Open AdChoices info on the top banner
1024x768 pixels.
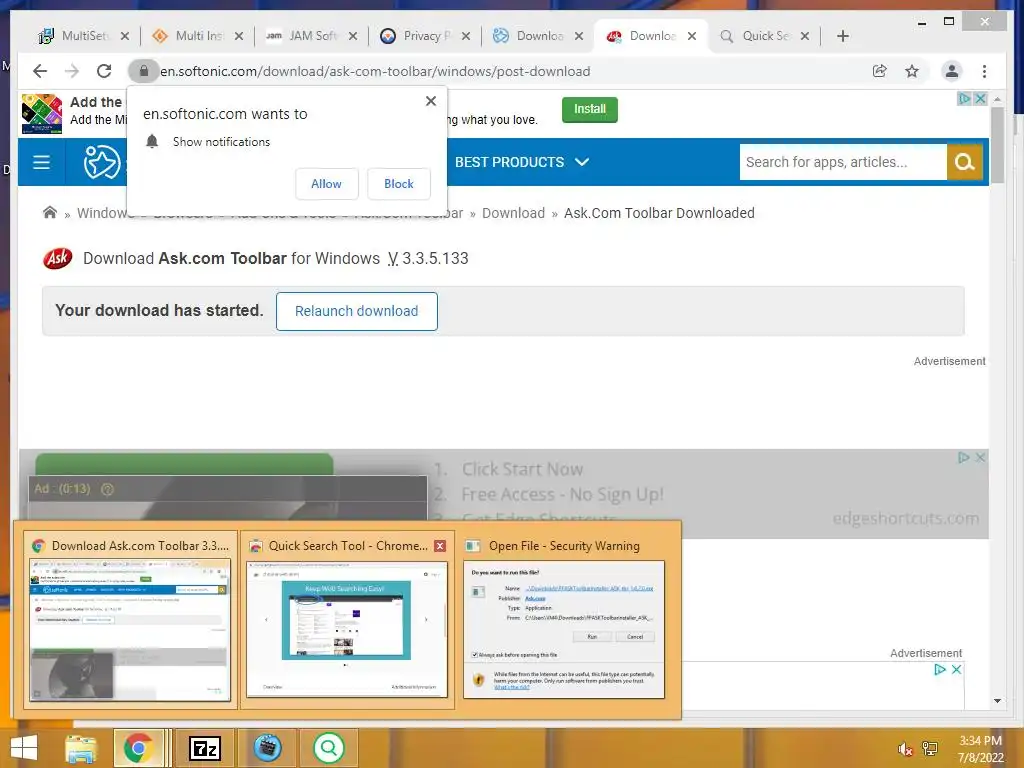pos(964,99)
